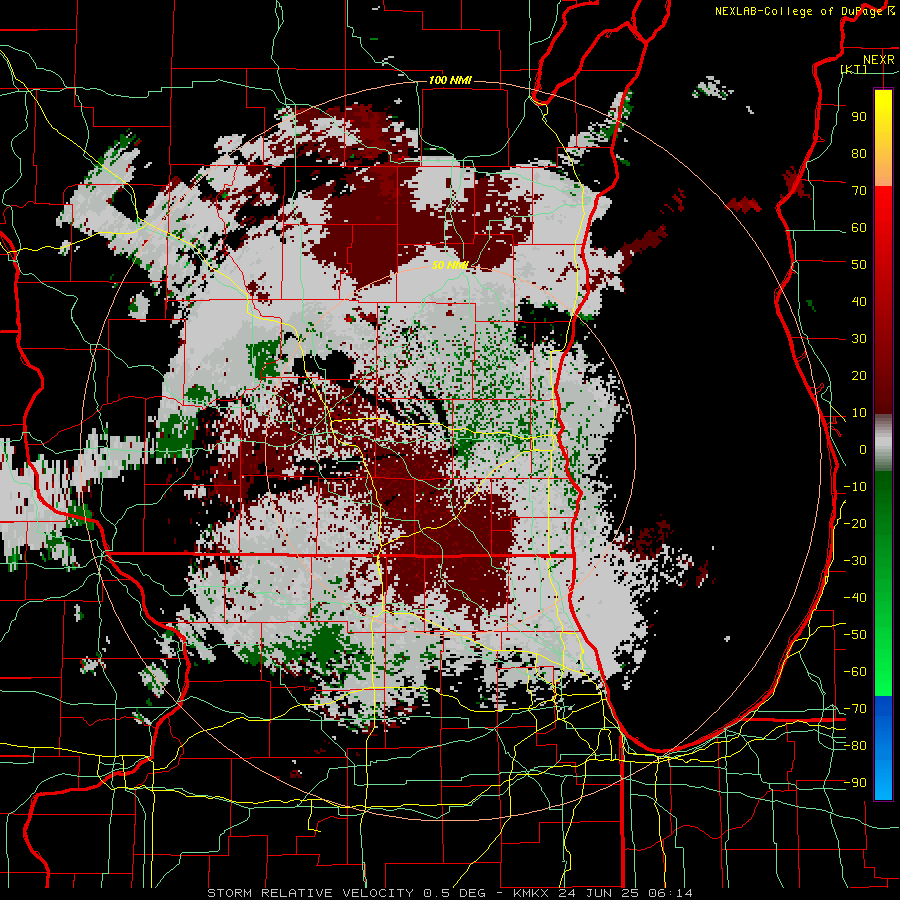This screenshot has height=900, width=900.
Task: Select the 50 value on the velocity scale
Action: [859, 265]
